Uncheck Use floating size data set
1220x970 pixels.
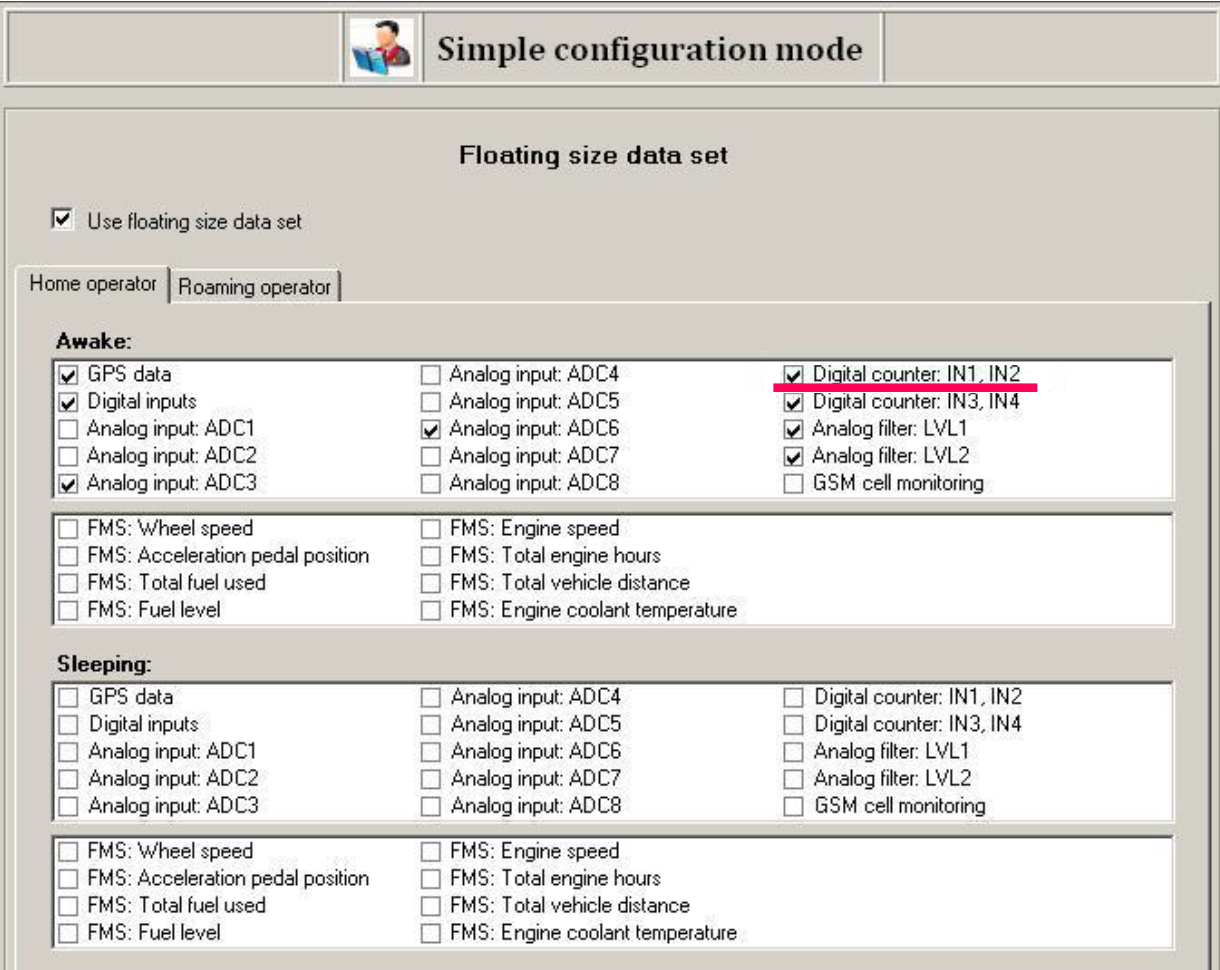[x=62, y=221]
